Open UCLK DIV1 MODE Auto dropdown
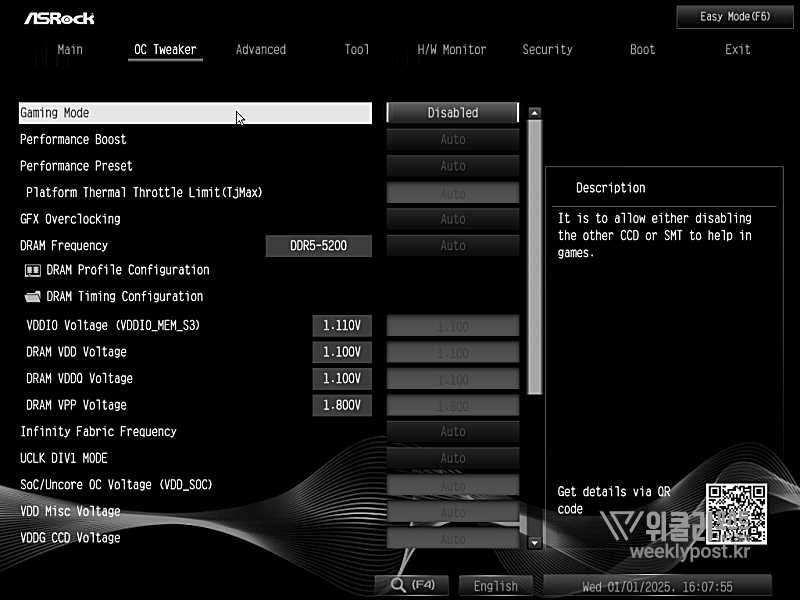Image resolution: width=800 pixels, height=600 pixels. tap(453, 458)
